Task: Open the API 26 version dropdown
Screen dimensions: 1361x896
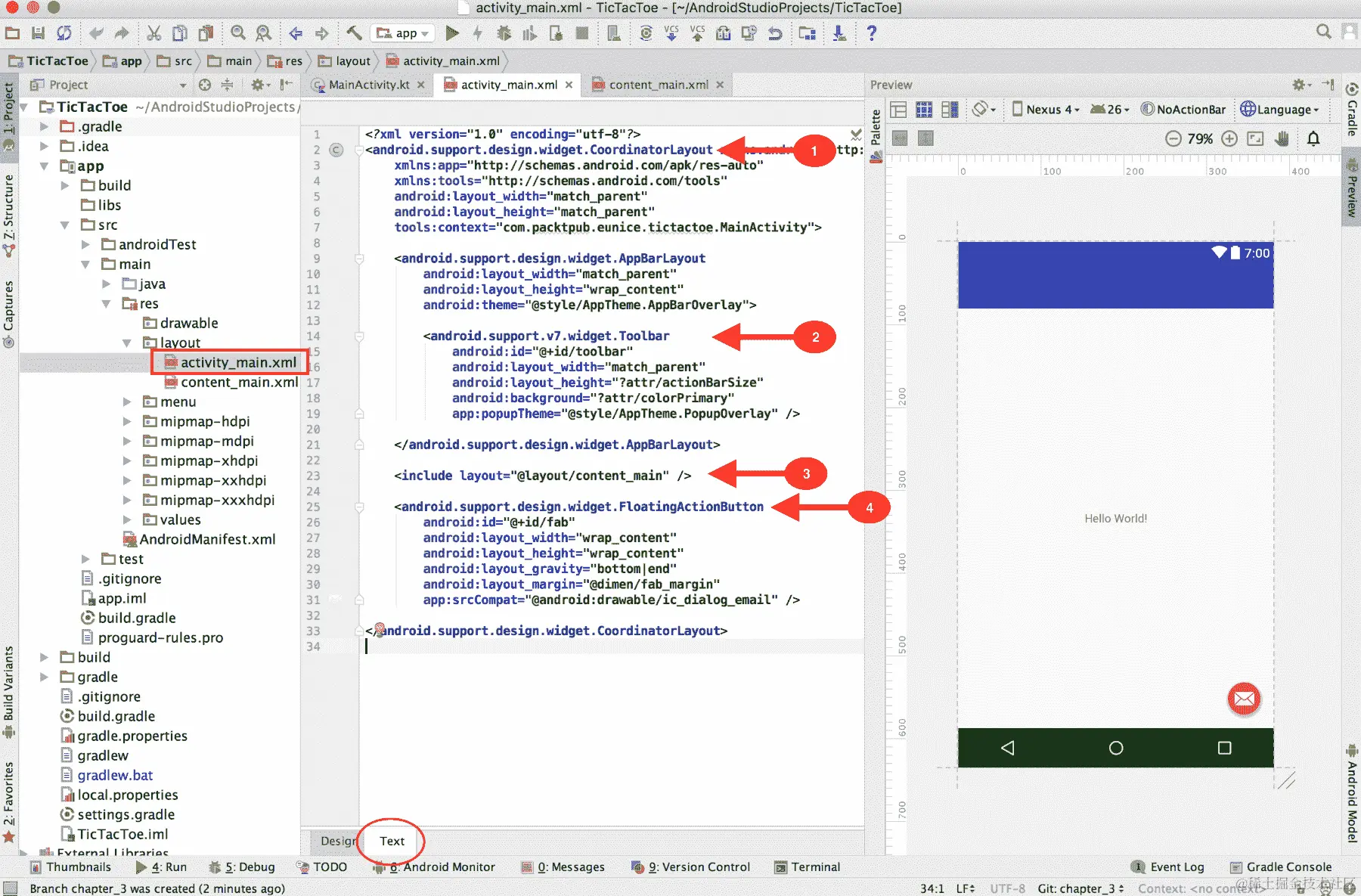Action: pos(1109,110)
